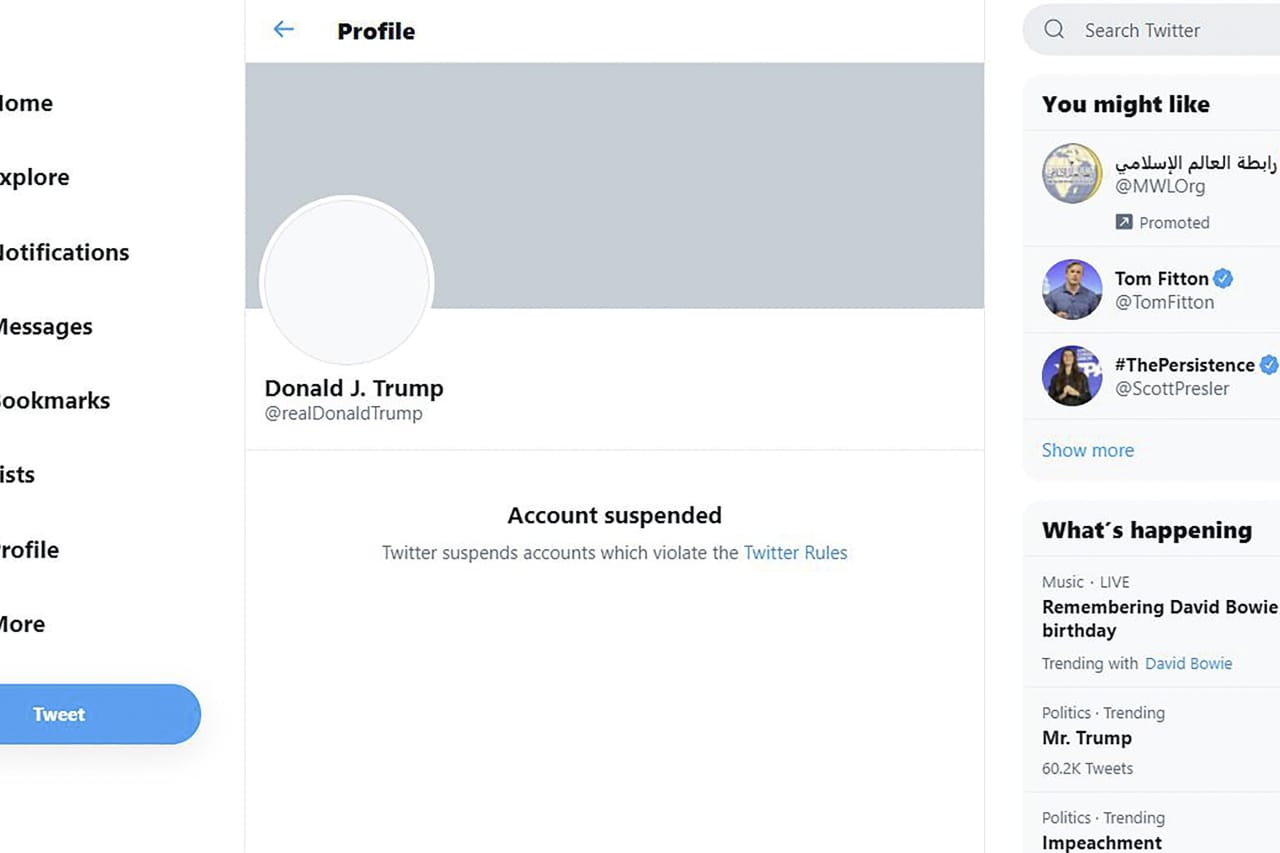Screen dimensions: 1280x853
Task: Go to Home in the sidebar
Action: 26,104
